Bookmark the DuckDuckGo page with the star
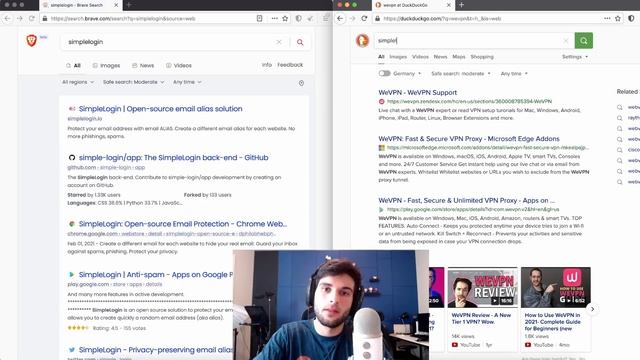This screenshot has width=640, height=360. click(x=618, y=18)
